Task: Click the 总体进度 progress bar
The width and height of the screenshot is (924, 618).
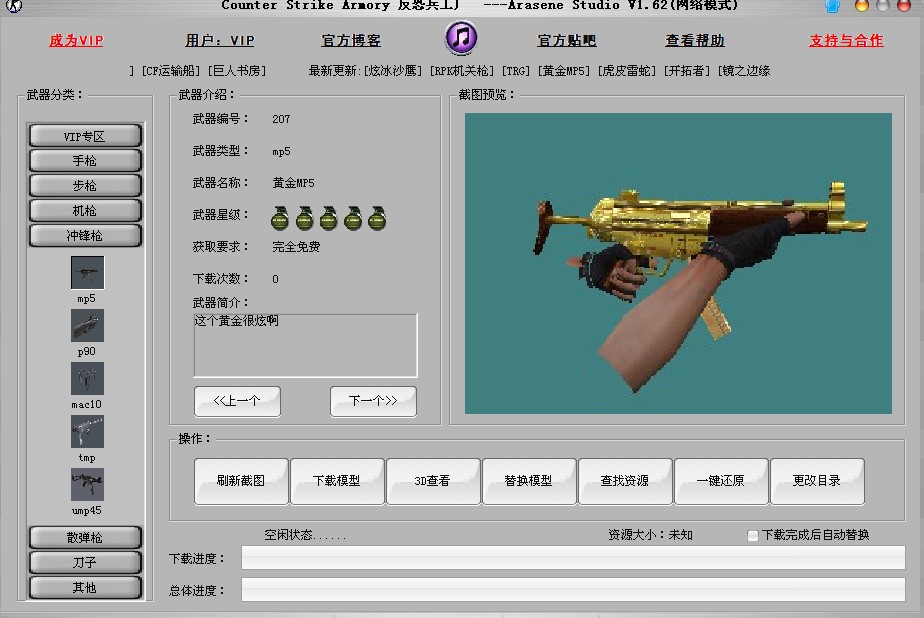Action: [x=573, y=590]
